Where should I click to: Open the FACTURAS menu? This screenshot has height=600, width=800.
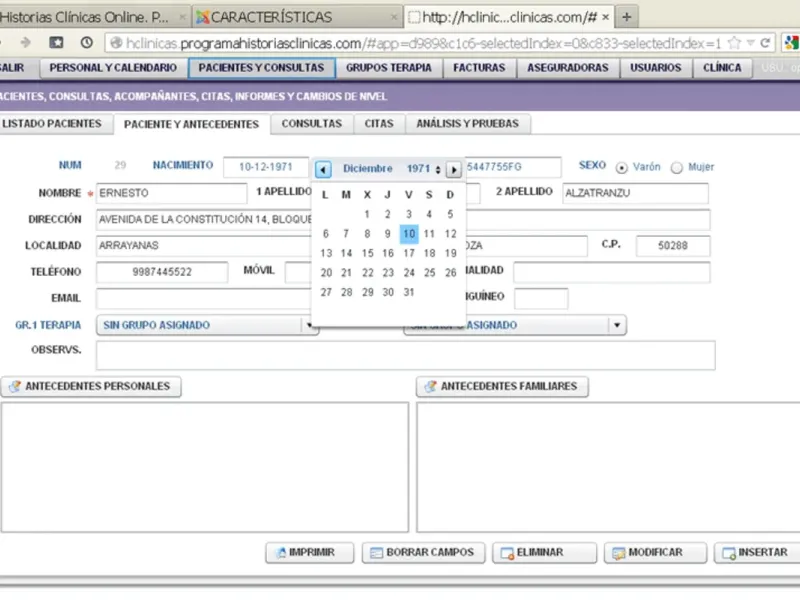479,68
